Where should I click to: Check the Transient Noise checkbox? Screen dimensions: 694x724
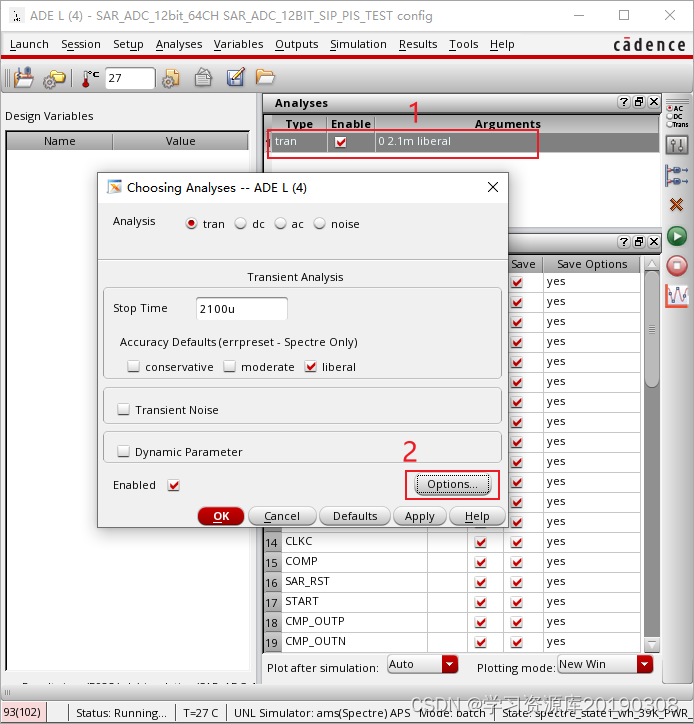[x=124, y=409]
